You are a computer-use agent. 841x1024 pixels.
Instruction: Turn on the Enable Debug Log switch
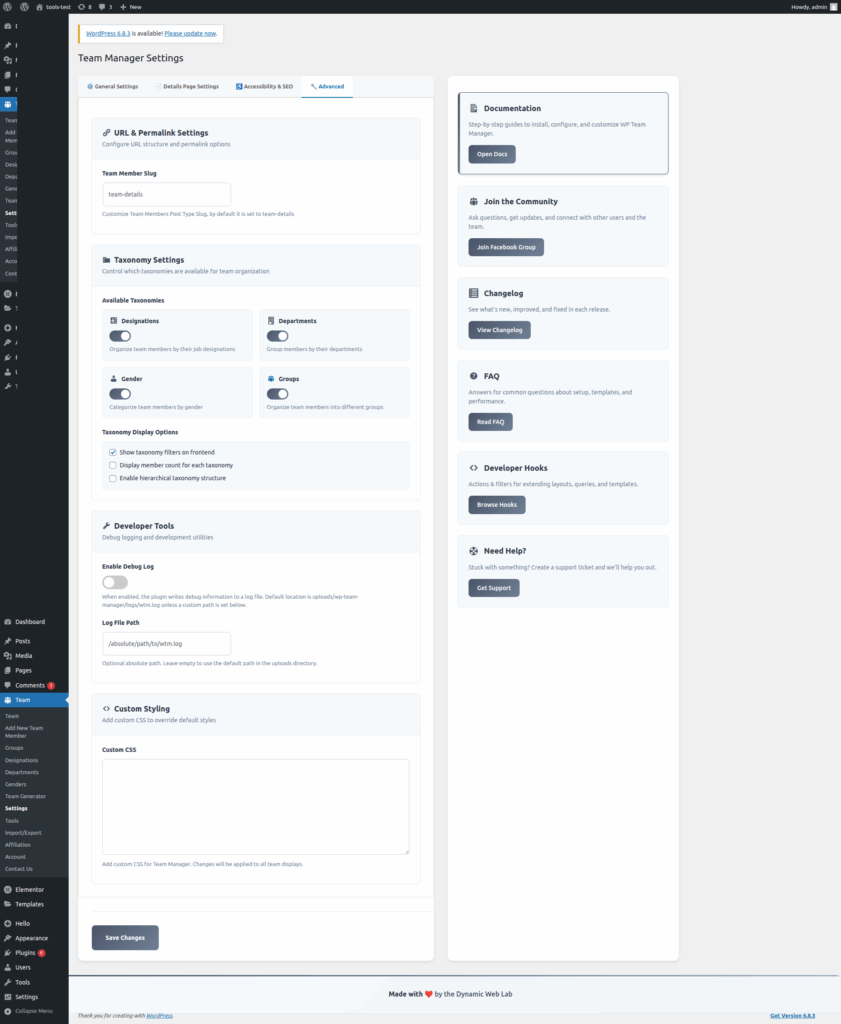click(x=115, y=582)
